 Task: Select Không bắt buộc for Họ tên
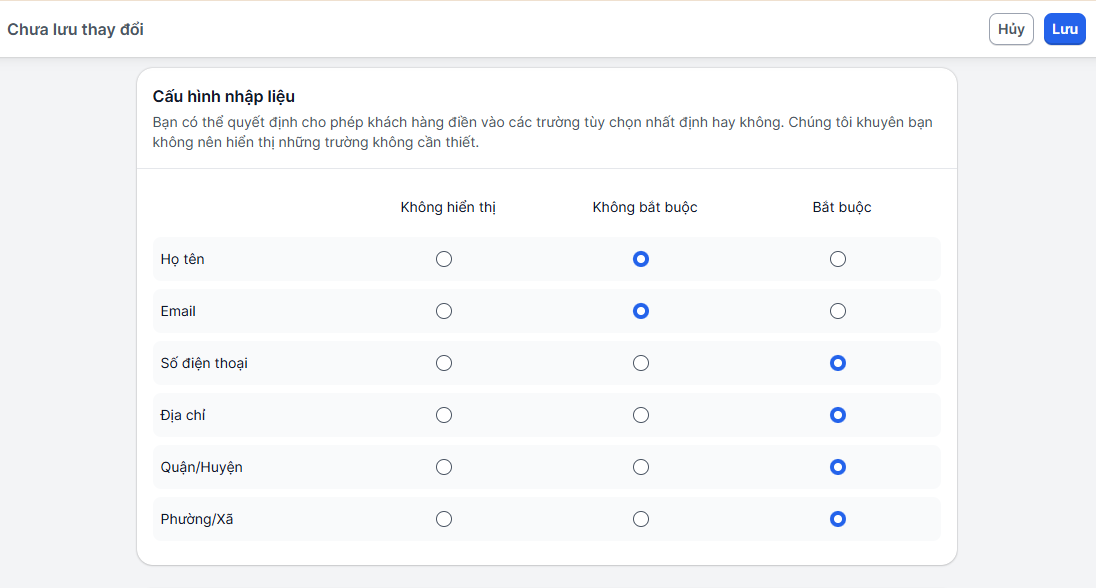641,259
